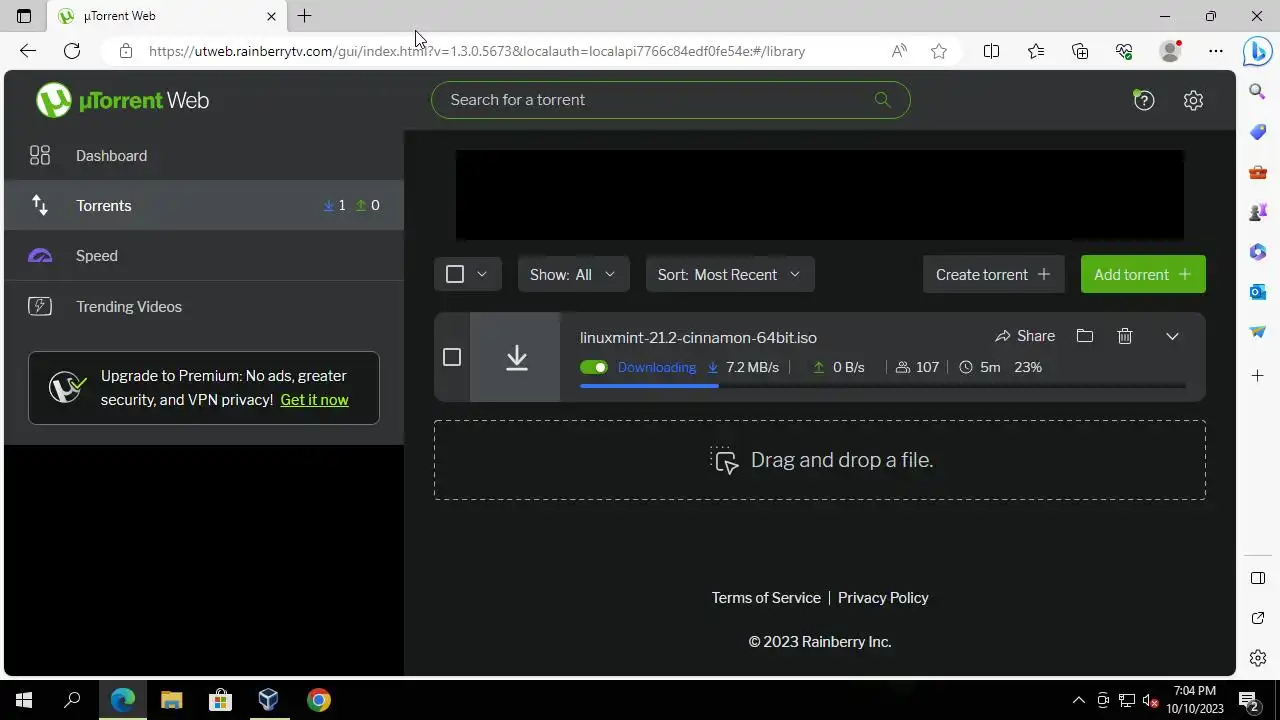
Task: Open File Explorer from taskbar
Action: click(x=171, y=700)
